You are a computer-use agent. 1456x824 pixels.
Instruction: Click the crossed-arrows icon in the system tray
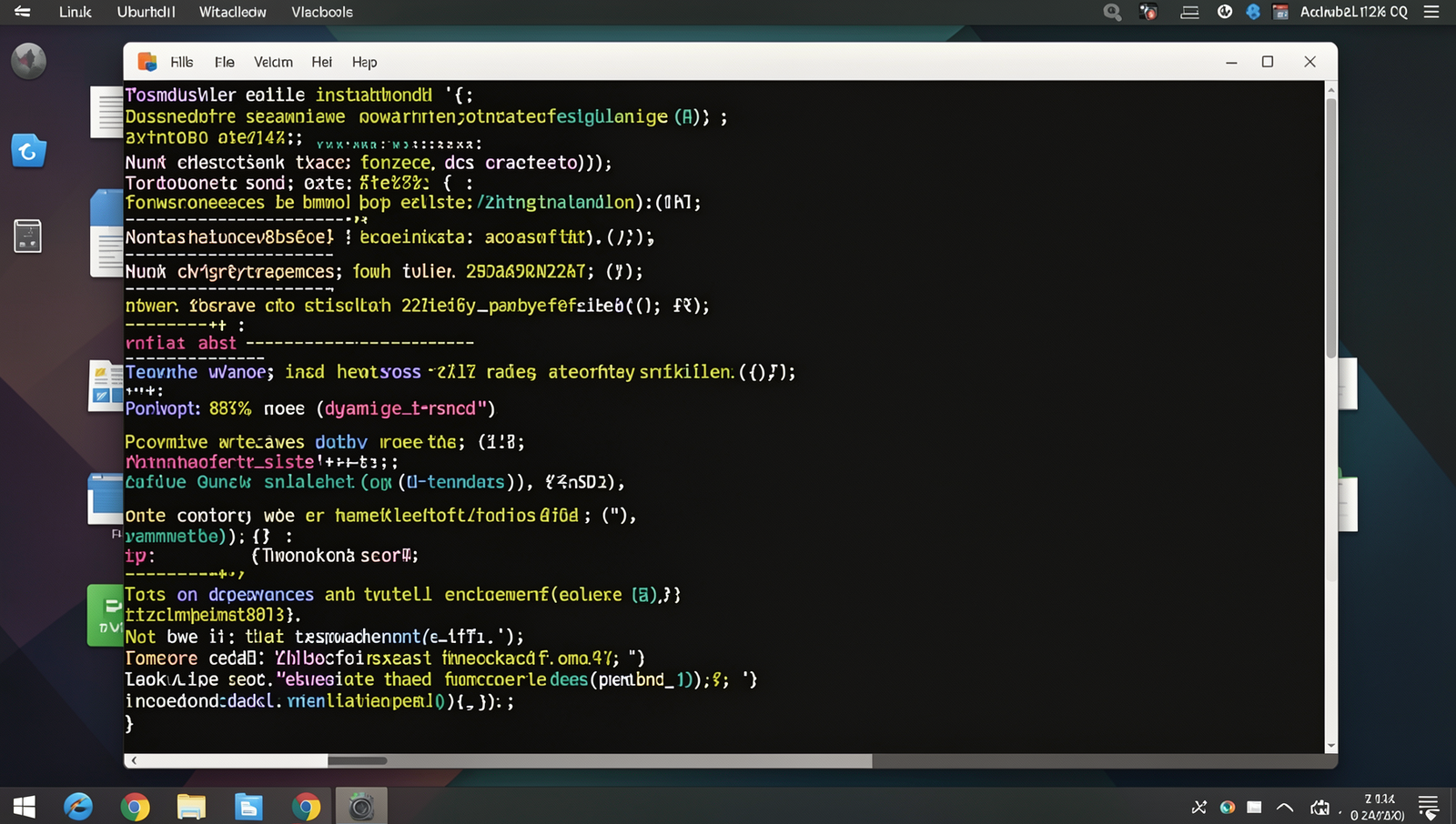pyautogui.click(x=1199, y=807)
